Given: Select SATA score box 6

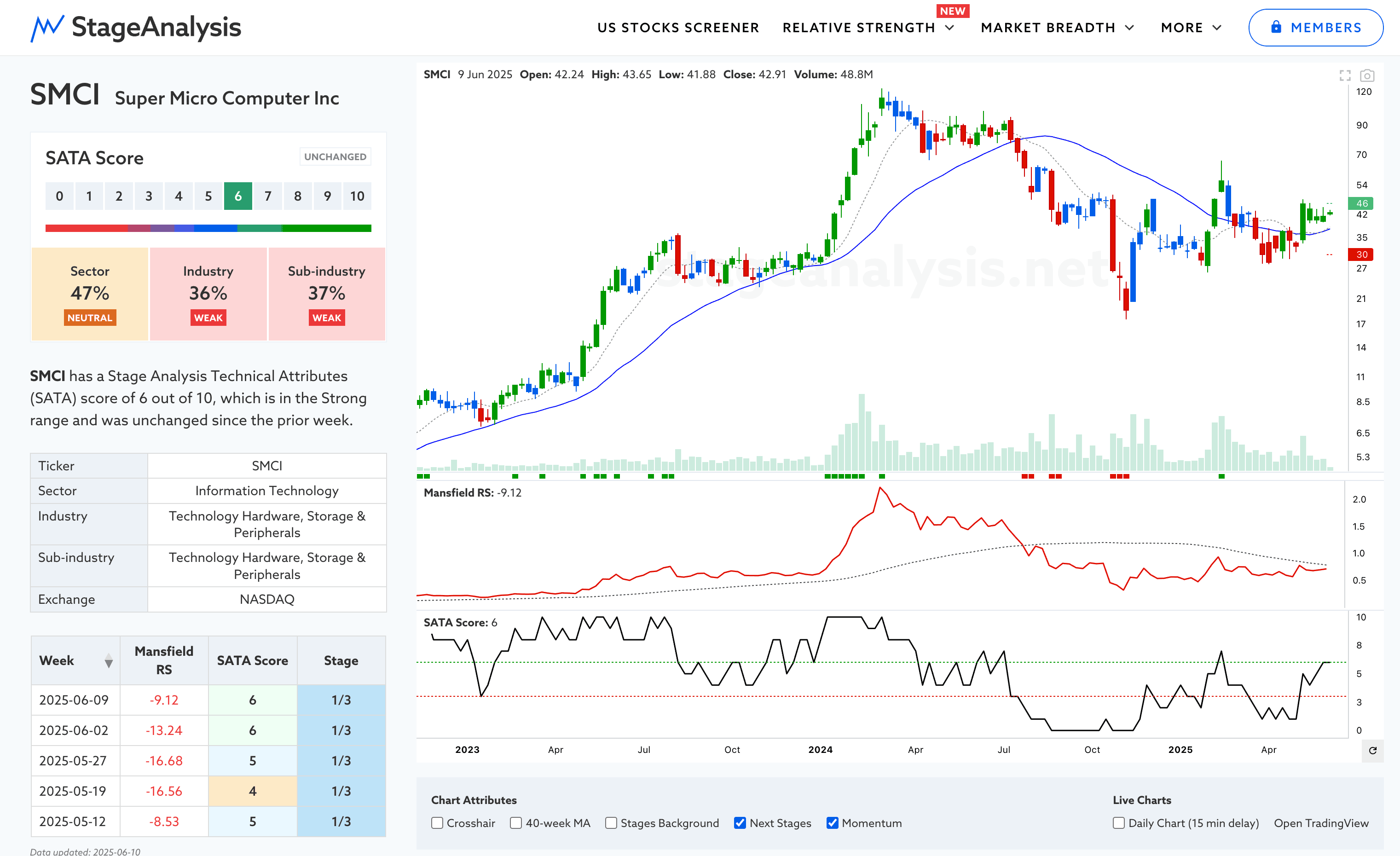Looking at the screenshot, I should 238,196.
